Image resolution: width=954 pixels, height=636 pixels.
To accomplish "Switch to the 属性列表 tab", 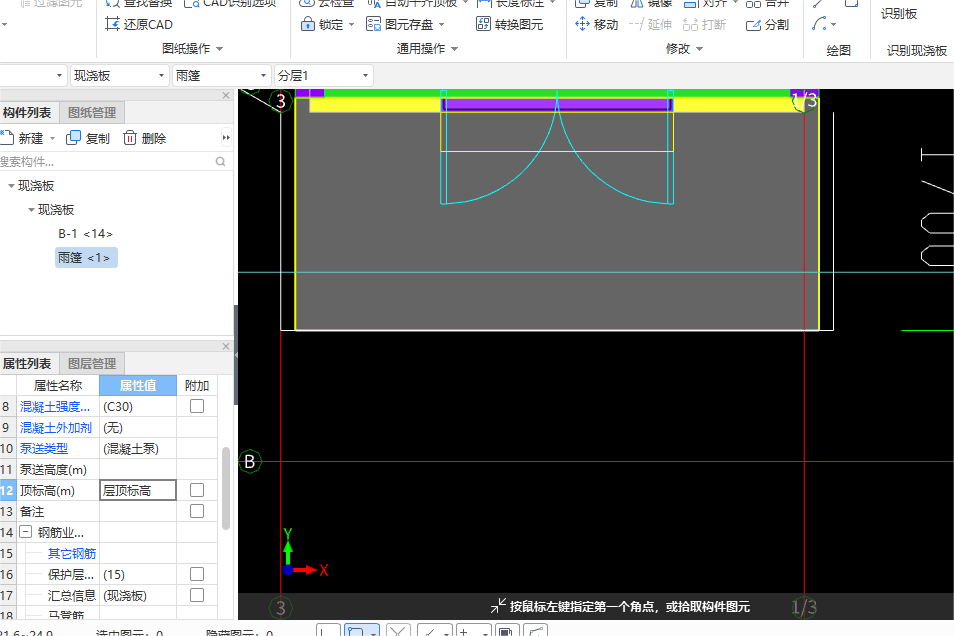I will [28, 363].
